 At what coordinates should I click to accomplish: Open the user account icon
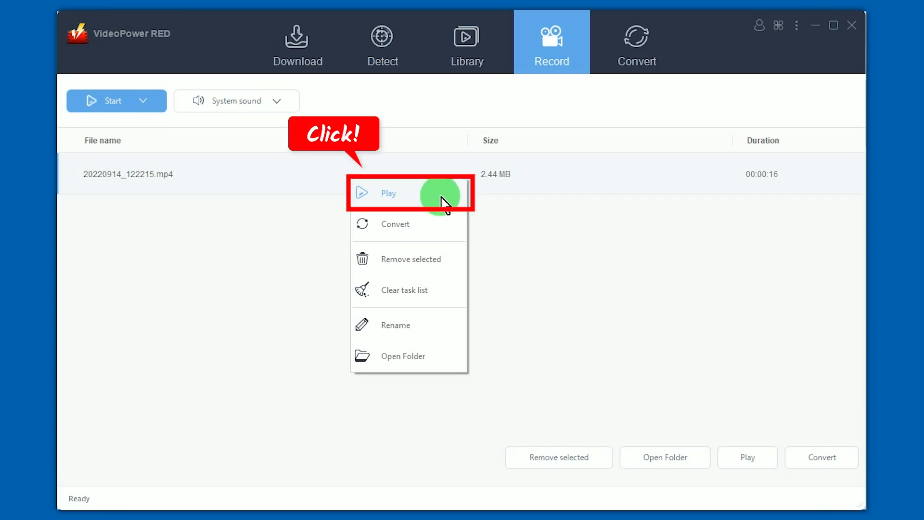760,25
